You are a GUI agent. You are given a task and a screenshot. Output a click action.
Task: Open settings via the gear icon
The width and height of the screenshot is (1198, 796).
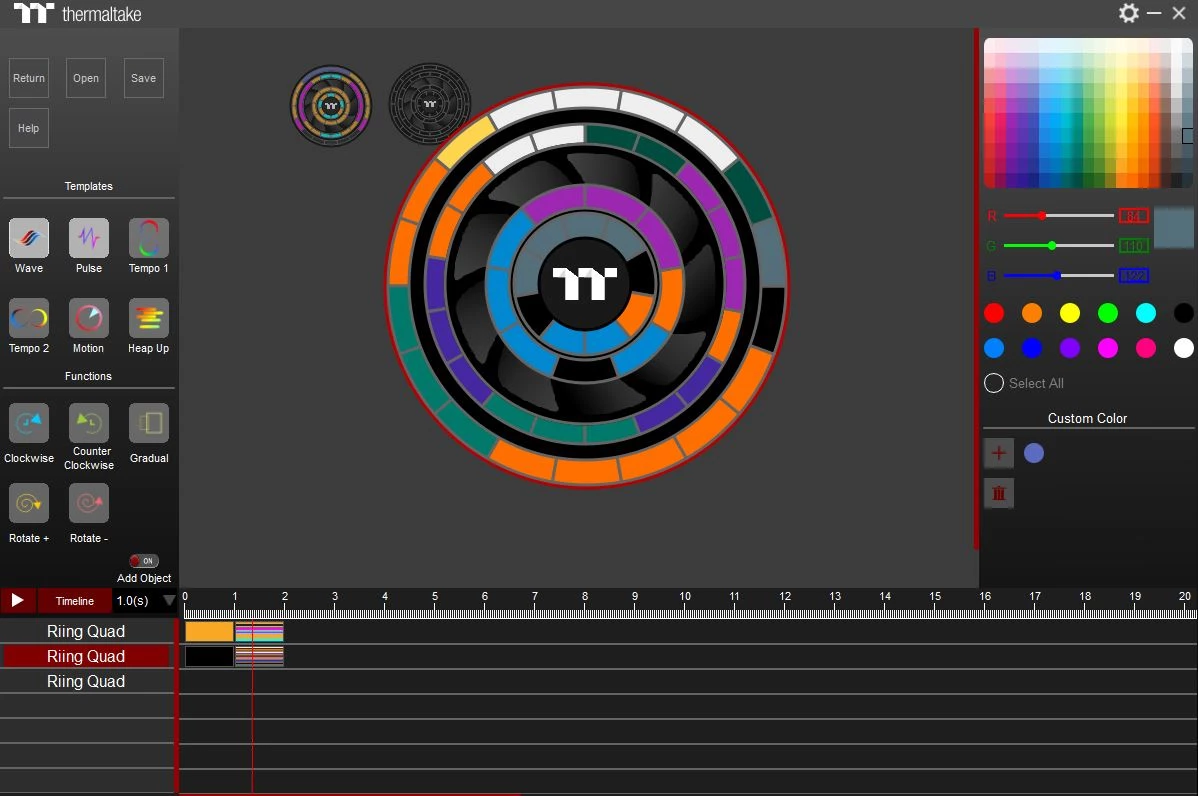click(x=1128, y=13)
